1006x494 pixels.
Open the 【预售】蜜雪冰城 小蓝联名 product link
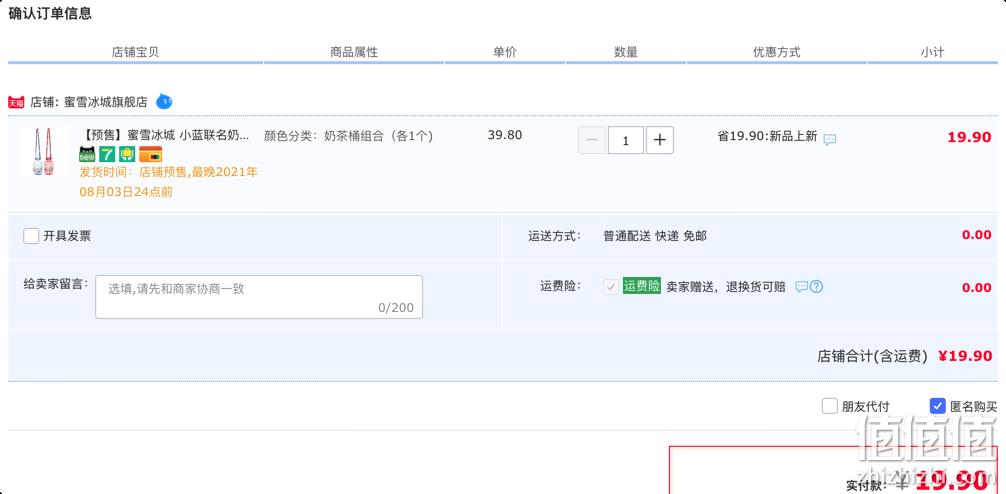[166, 135]
